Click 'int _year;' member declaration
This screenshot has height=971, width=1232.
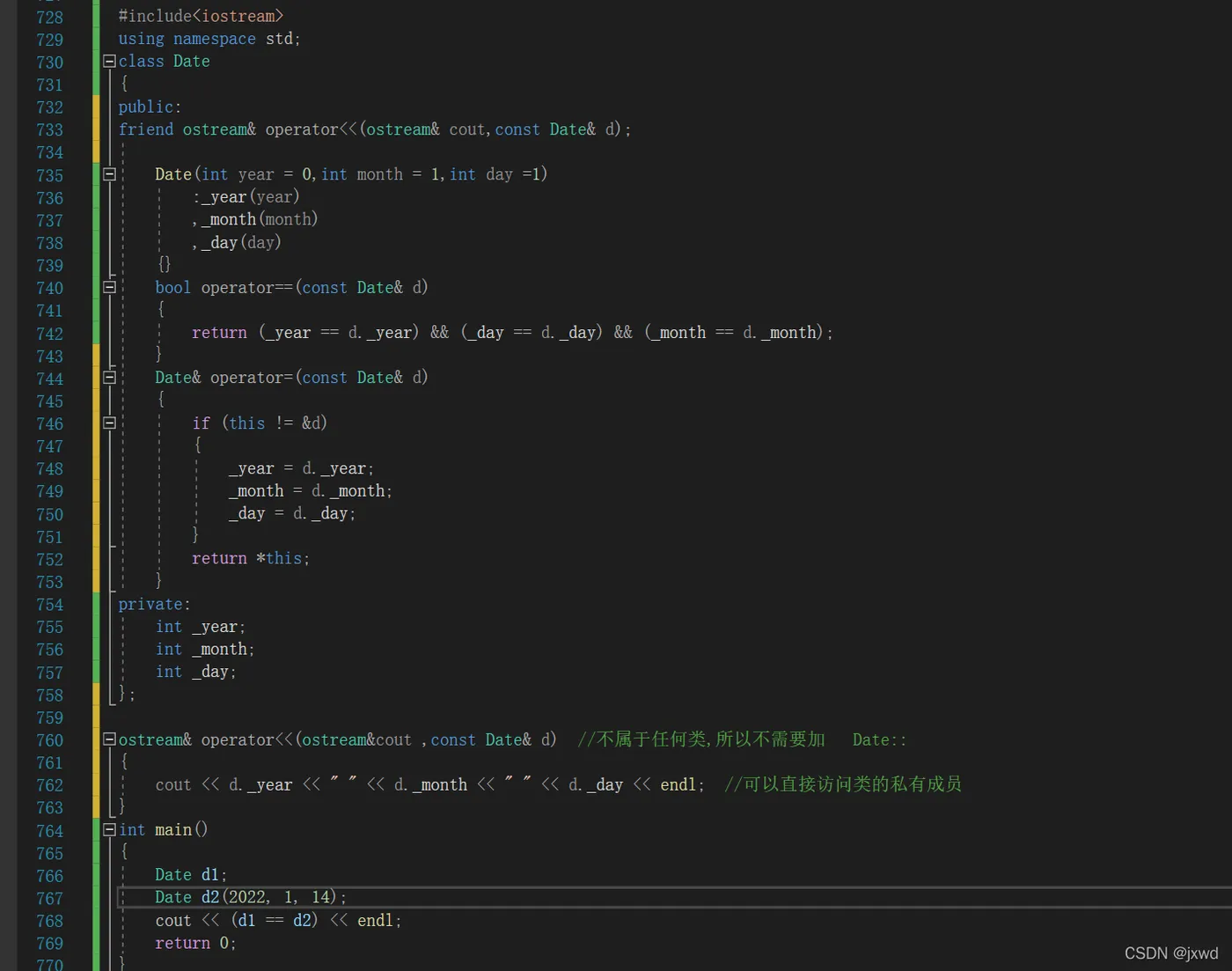(201, 627)
